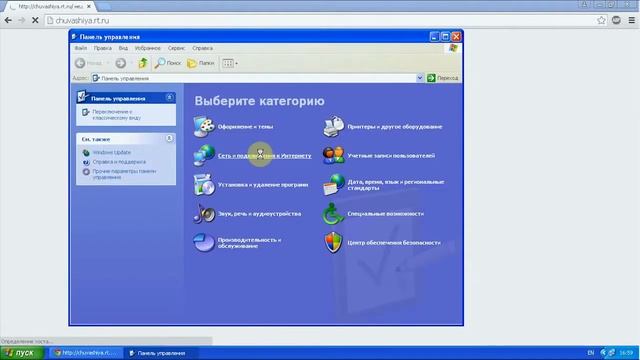The image size is (640, 360).
Task: Maximize the Control Panel window
Action: [x=445, y=37]
